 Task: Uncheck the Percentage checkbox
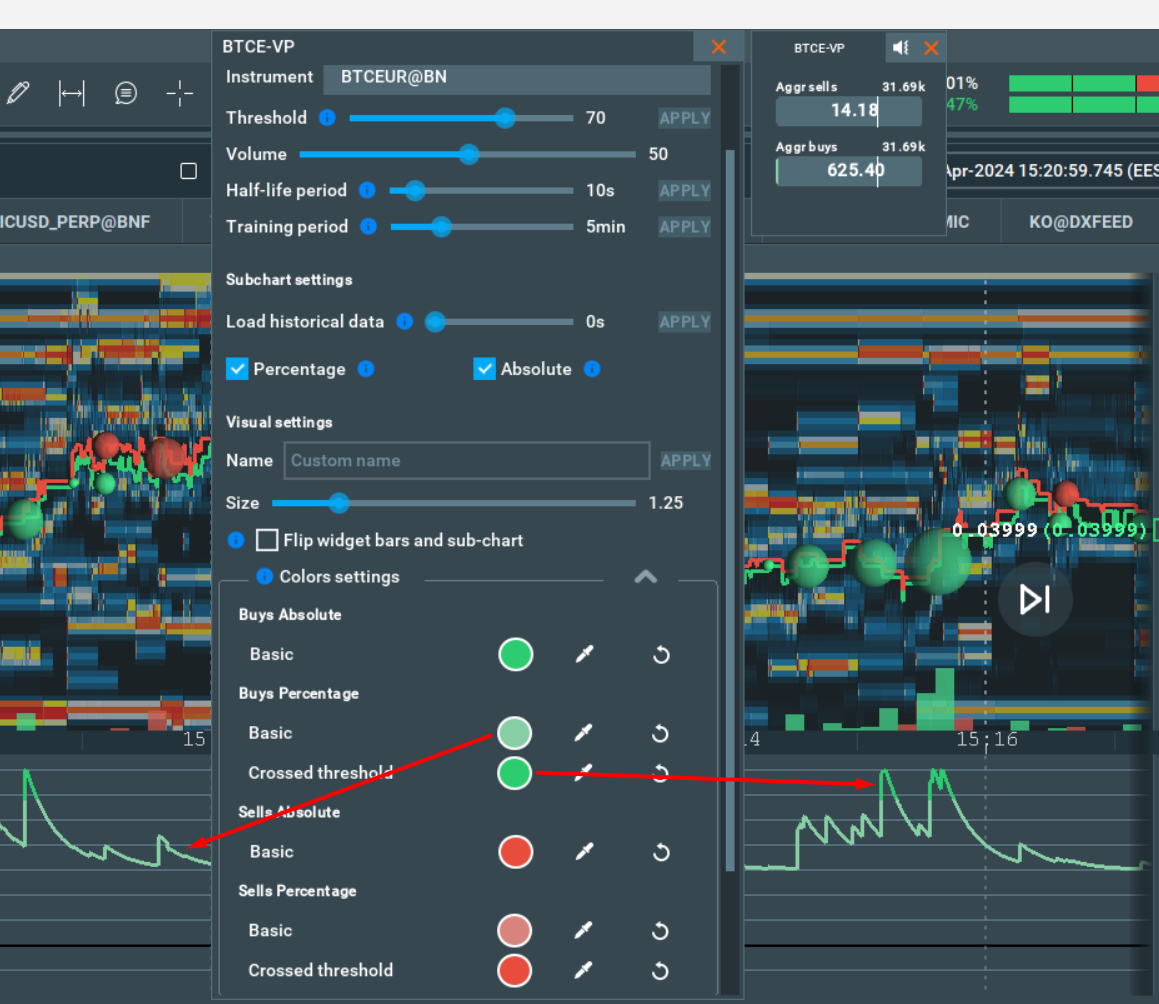pos(237,368)
